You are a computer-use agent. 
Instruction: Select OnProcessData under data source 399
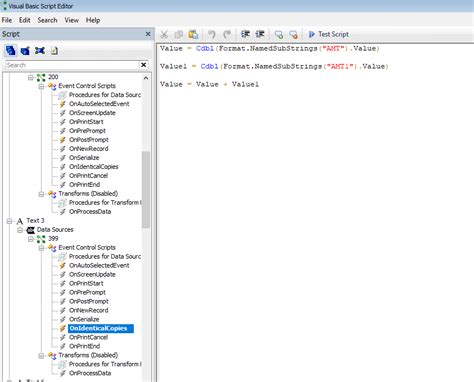tap(90, 373)
